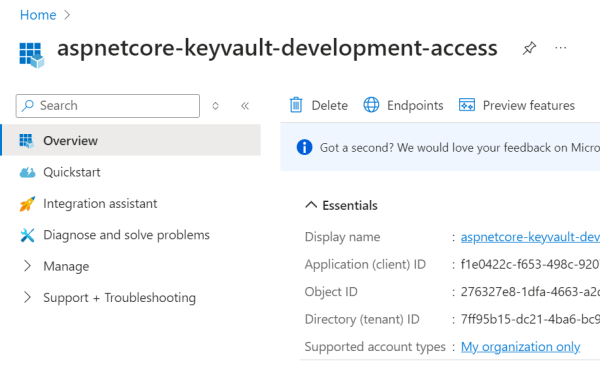Viewport: 600px width, 370px height.
Task: Open Integration assistant
Action: [100, 204]
